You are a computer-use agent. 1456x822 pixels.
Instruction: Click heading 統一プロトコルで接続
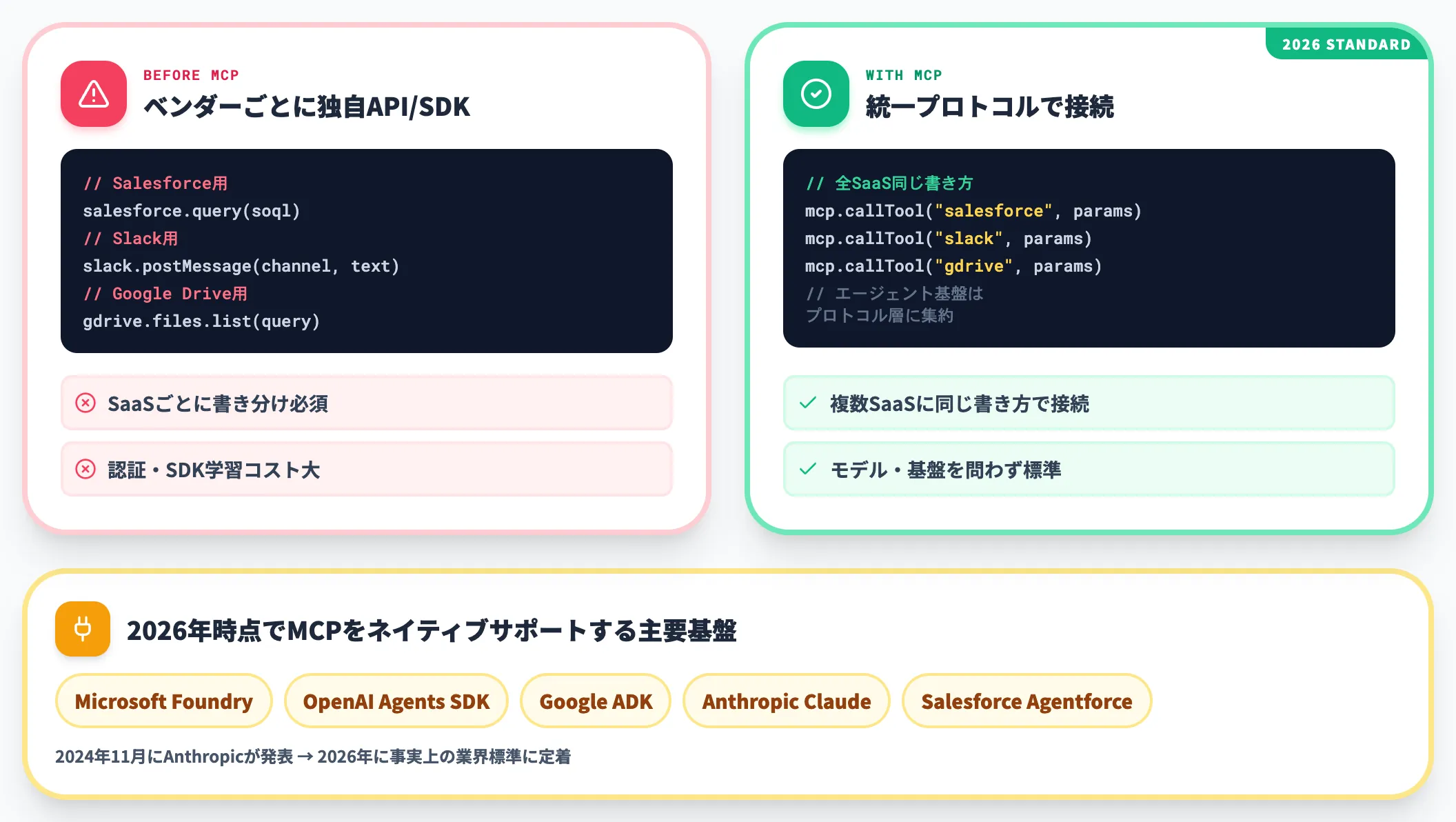990,107
